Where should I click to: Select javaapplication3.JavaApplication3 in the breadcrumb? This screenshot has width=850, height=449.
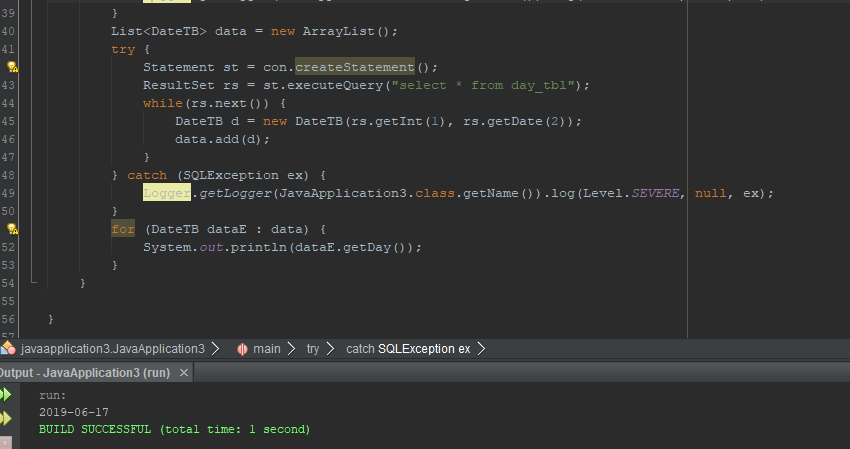pos(112,349)
